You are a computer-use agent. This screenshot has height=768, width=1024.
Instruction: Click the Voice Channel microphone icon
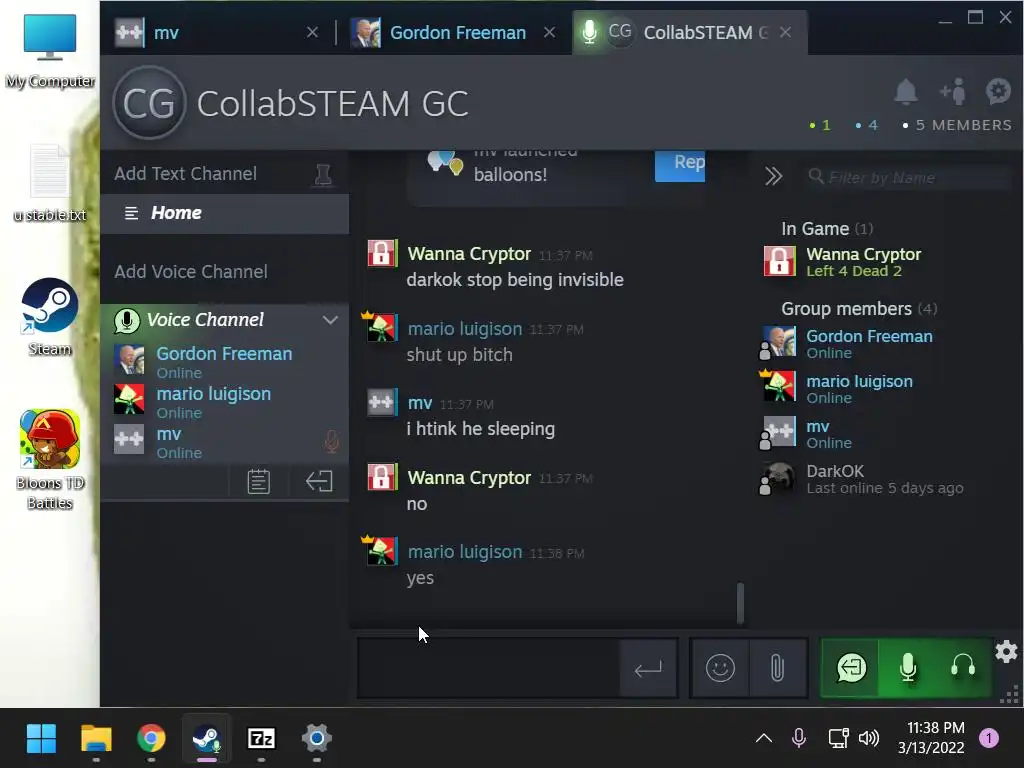127,320
